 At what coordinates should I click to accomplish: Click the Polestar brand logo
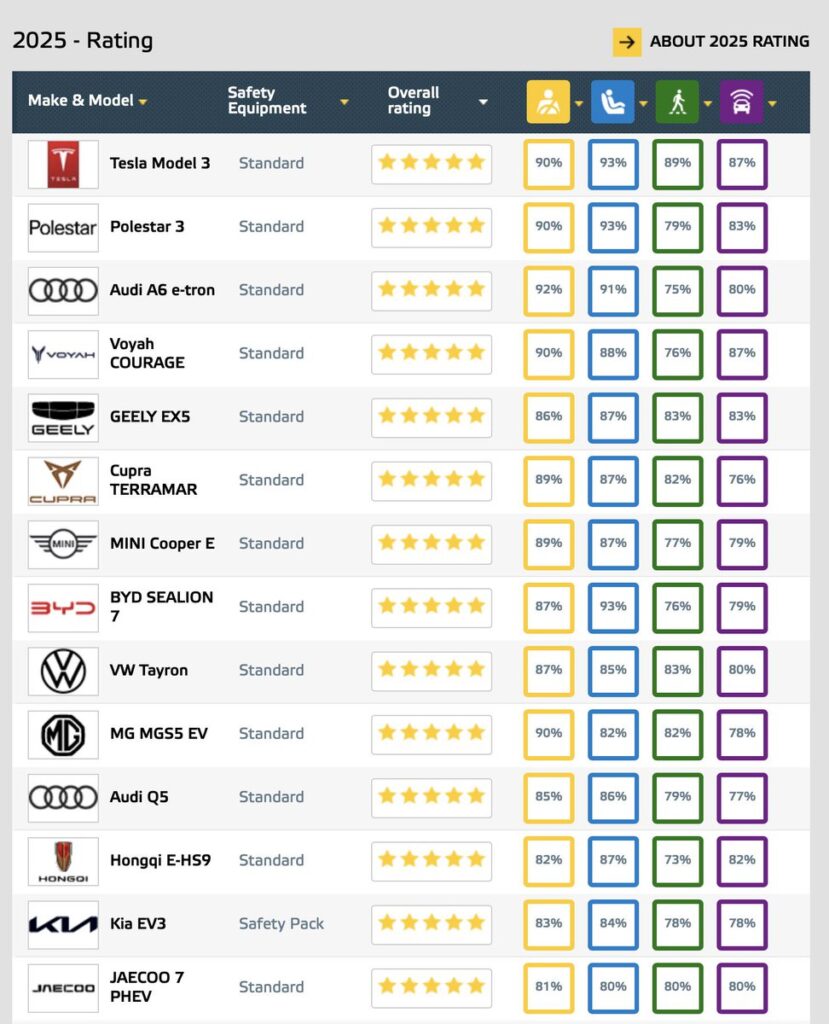point(63,227)
